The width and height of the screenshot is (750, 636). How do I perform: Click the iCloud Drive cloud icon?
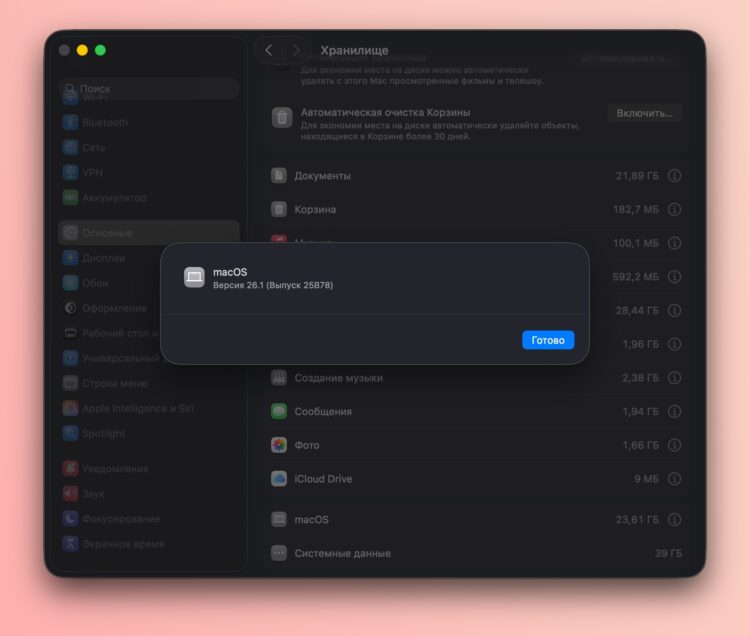[x=279, y=479]
